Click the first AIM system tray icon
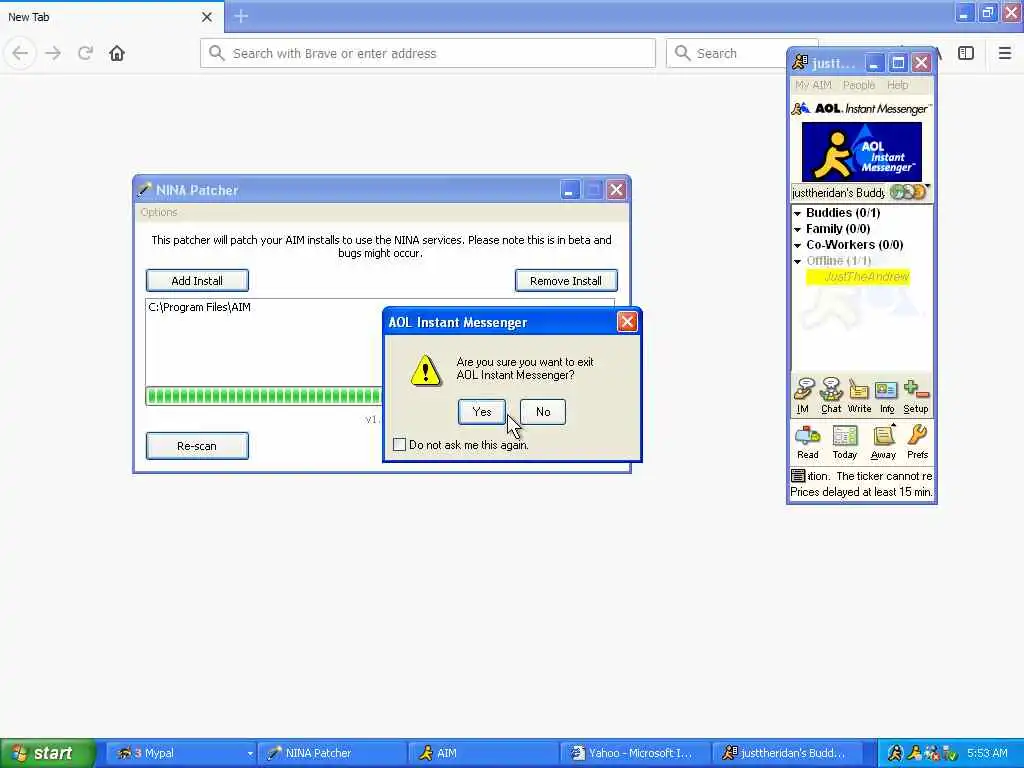This screenshot has height=768, width=1024. (895, 754)
